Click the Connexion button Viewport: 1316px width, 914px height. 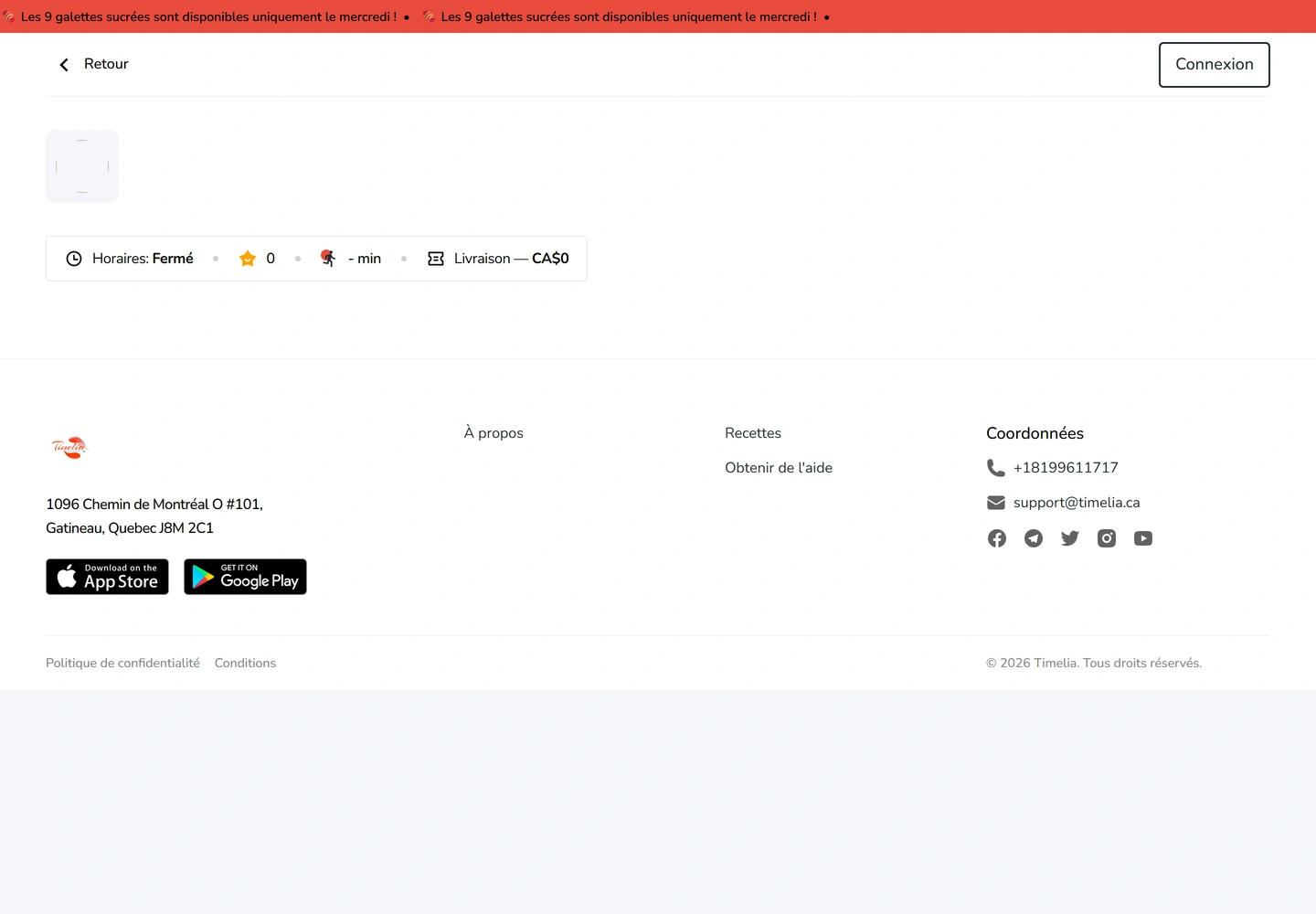(x=1215, y=65)
